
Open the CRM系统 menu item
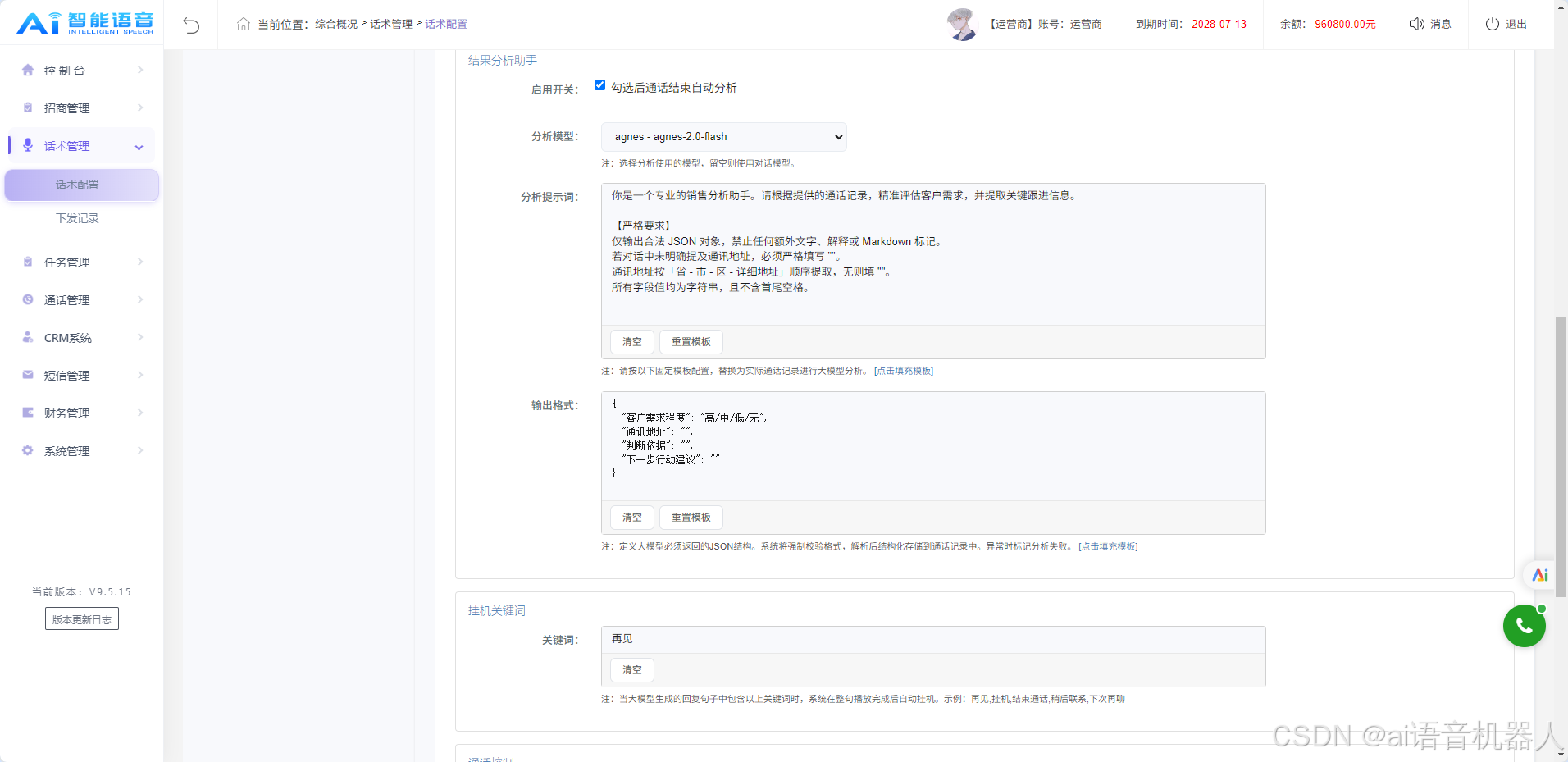tap(81, 338)
